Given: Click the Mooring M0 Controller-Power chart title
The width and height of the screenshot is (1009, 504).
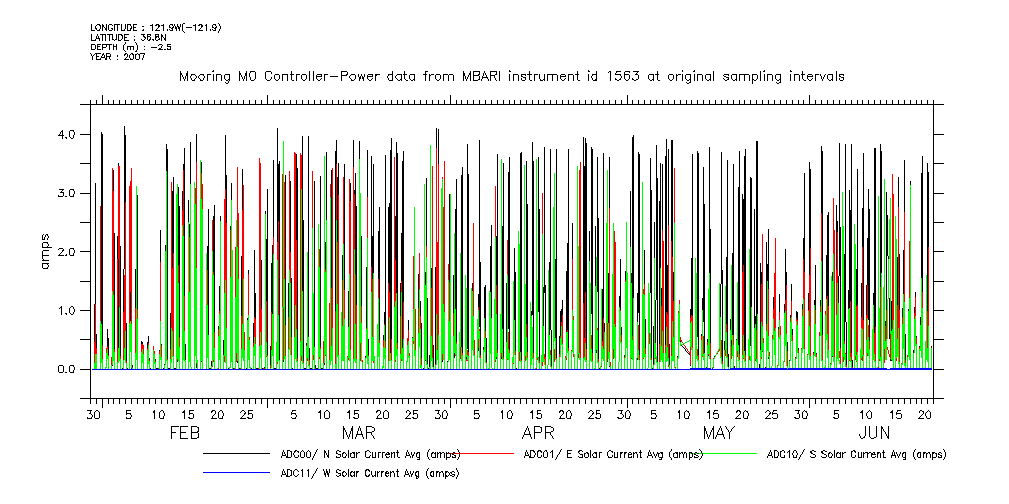Looking at the screenshot, I should [x=511, y=76].
